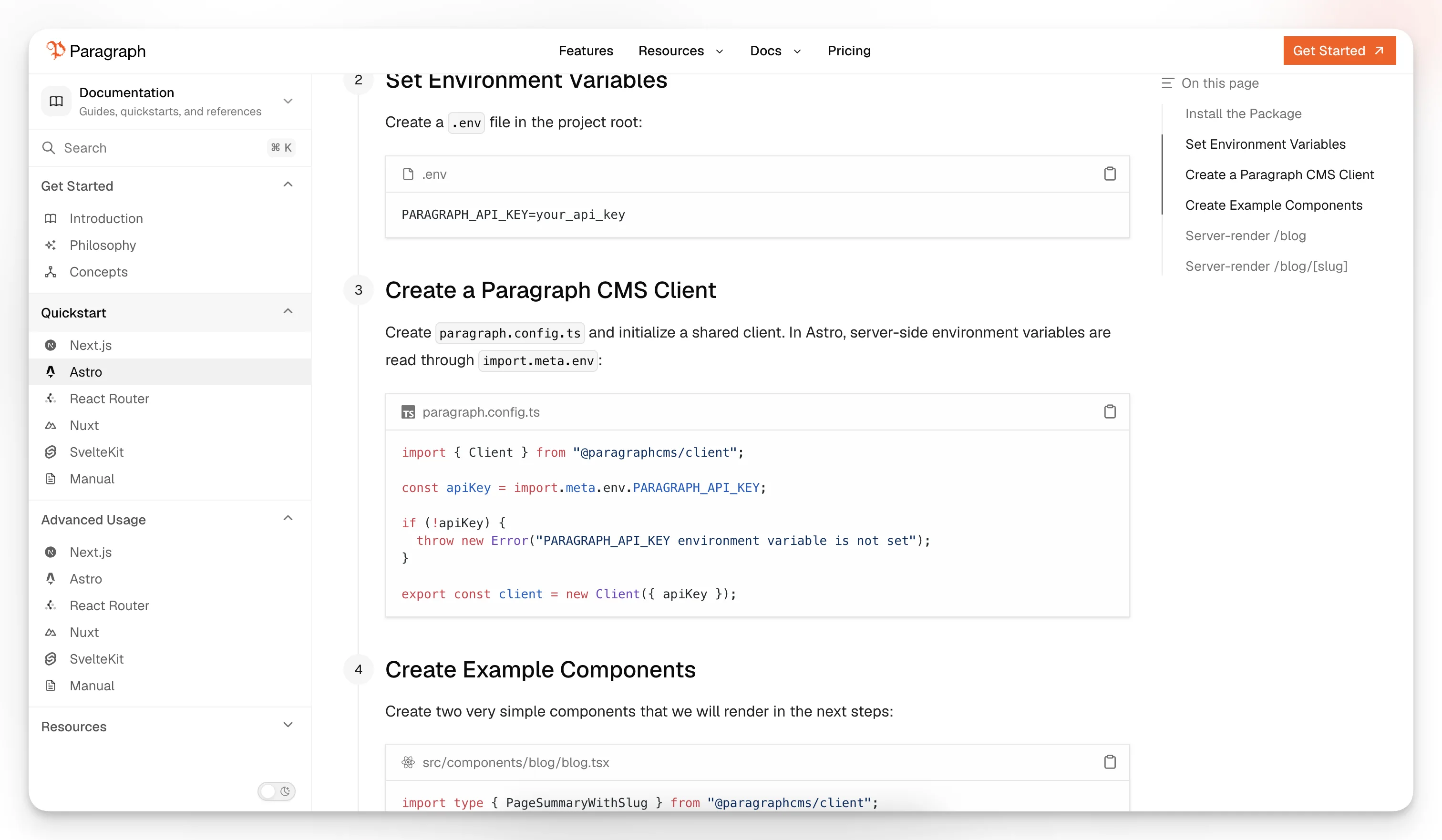The height and width of the screenshot is (840, 1442).
Task: Click the .env file icon
Action: pyautogui.click(x=408, y=174)
